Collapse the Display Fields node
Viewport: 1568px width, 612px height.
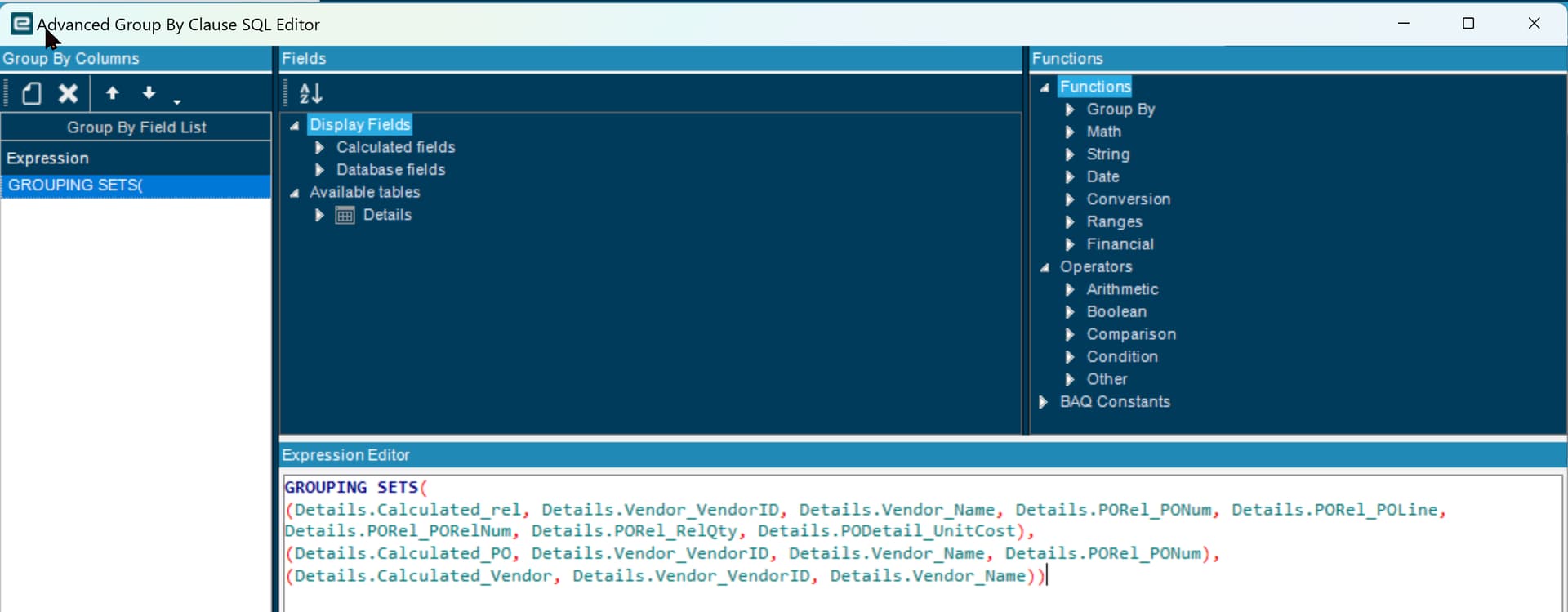point(295,125)
